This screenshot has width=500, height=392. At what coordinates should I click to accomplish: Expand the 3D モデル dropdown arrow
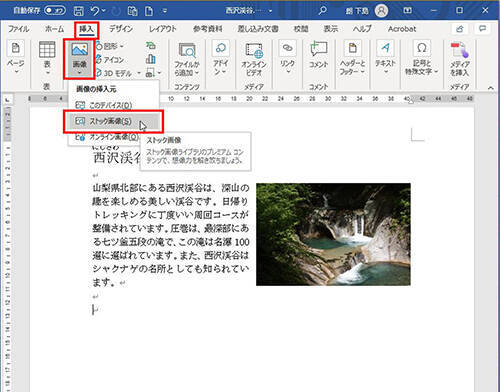[x=139, y=73]
